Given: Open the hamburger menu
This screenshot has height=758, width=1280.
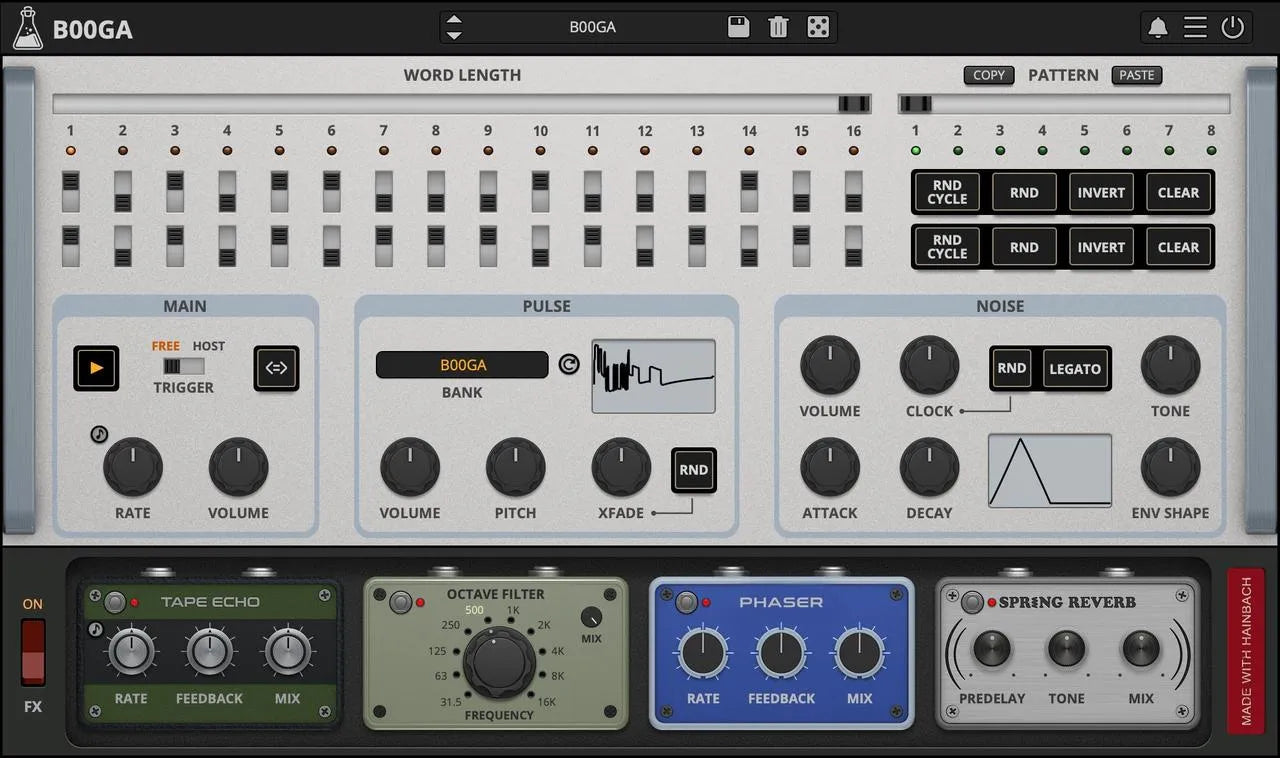Looking at the screenshot, I should pyautogui.click(x=1195, y=27).
